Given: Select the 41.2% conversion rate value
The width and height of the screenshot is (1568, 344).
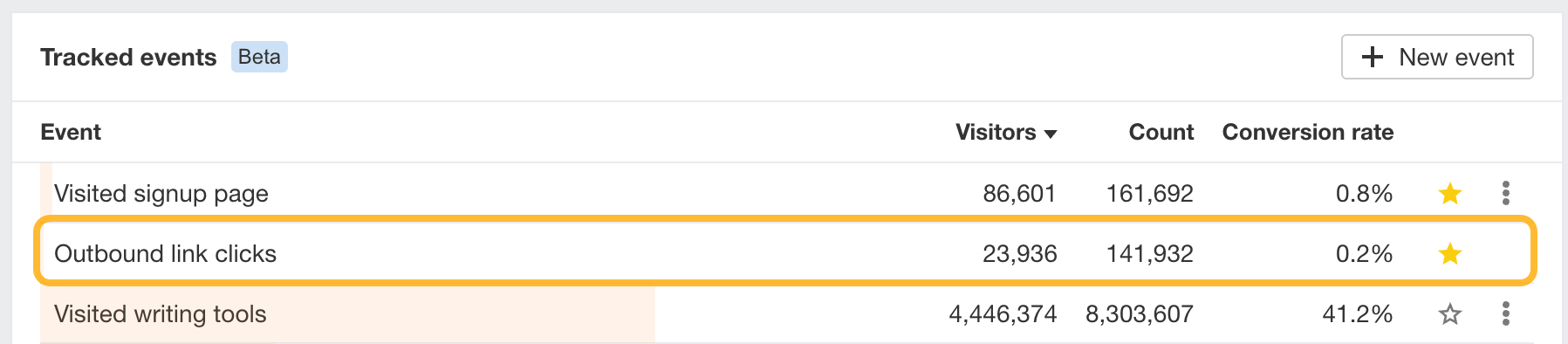Looking at the screenshot, I should point(1357,313).
